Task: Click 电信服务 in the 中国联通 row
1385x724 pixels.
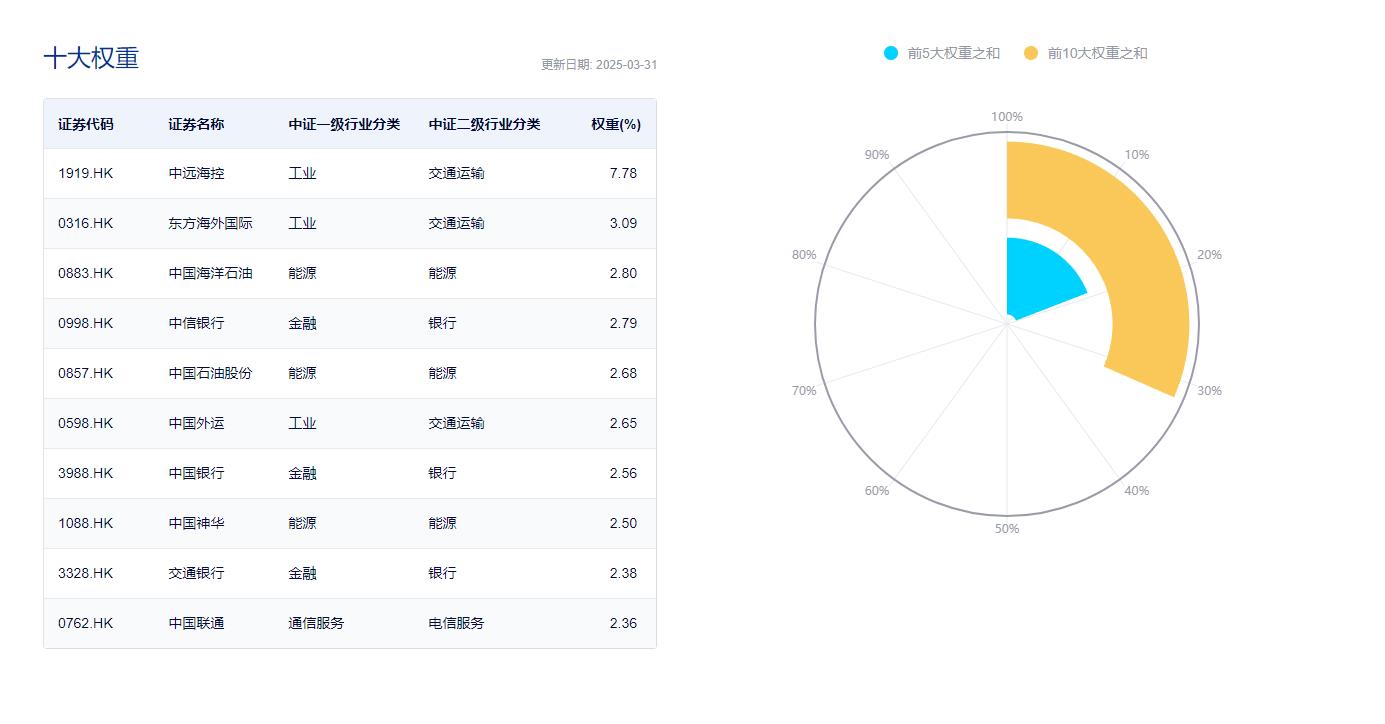Action: pyautogui.click(x=456, y=623)
